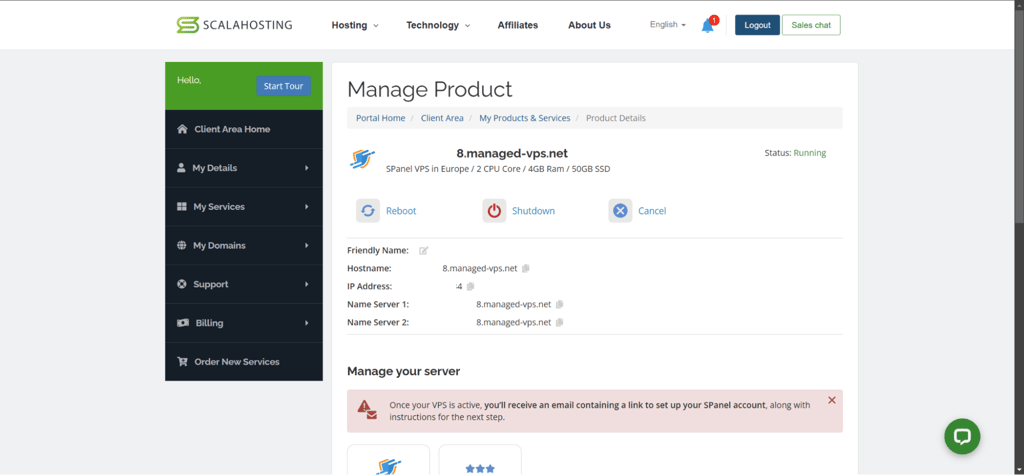Click the My Domains globe icon

[182, 246]
